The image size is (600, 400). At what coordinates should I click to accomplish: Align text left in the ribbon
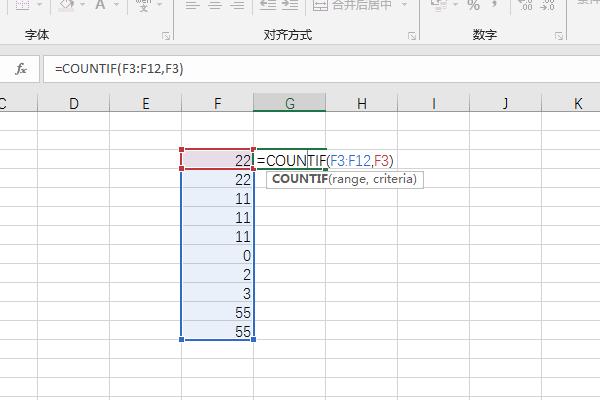[x=192, y=5]
